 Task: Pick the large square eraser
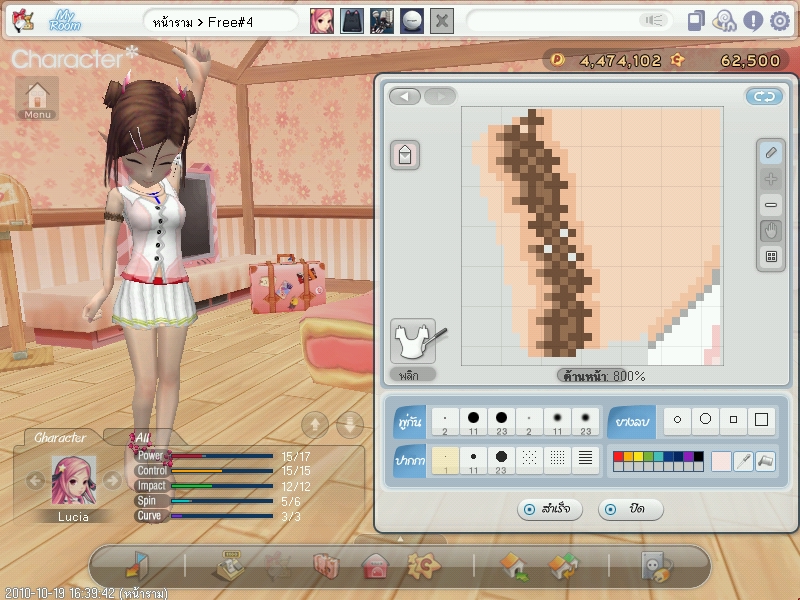point(761,420)
